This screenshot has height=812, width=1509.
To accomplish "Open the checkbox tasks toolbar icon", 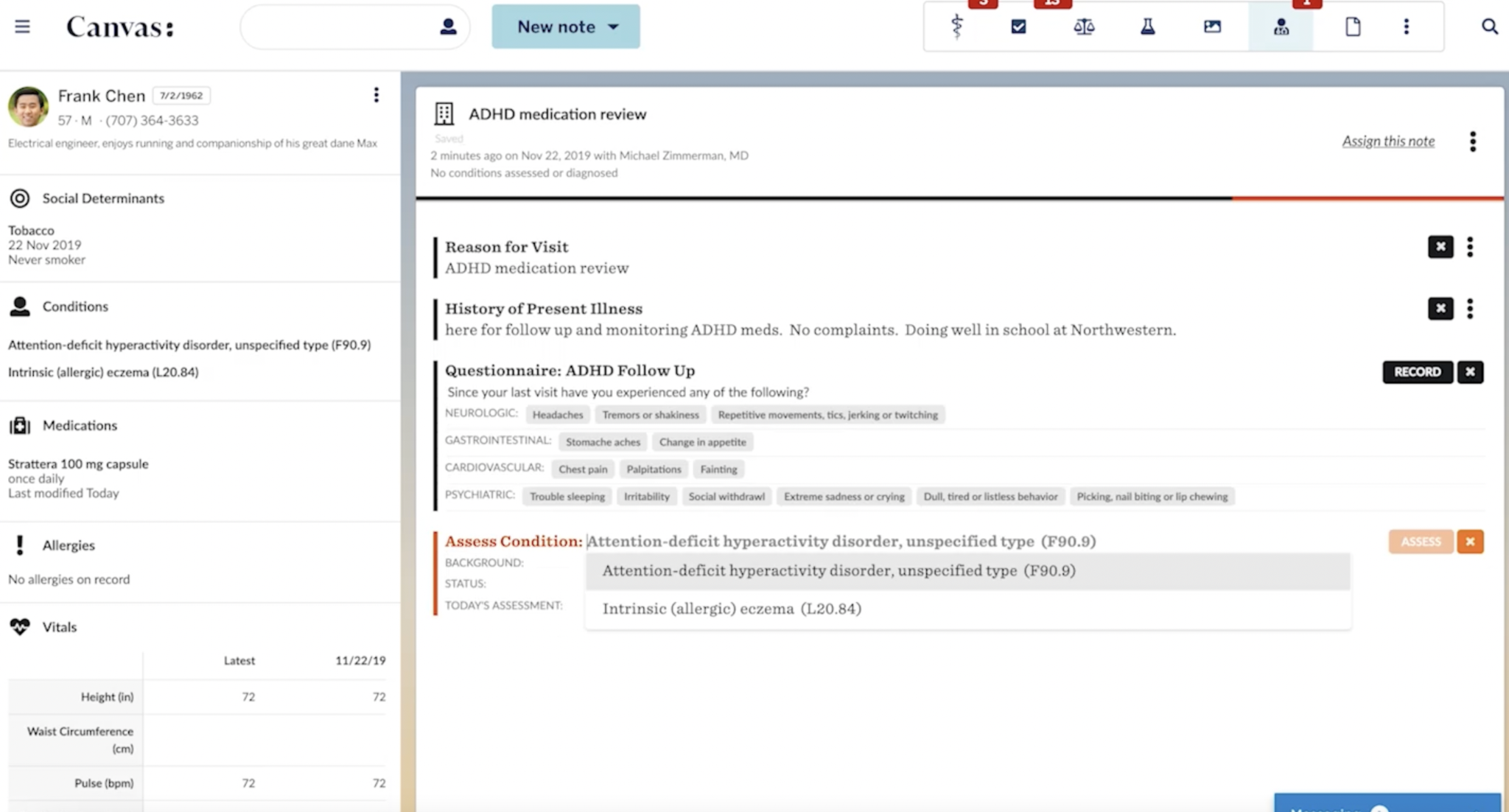I will point(1018,27).
